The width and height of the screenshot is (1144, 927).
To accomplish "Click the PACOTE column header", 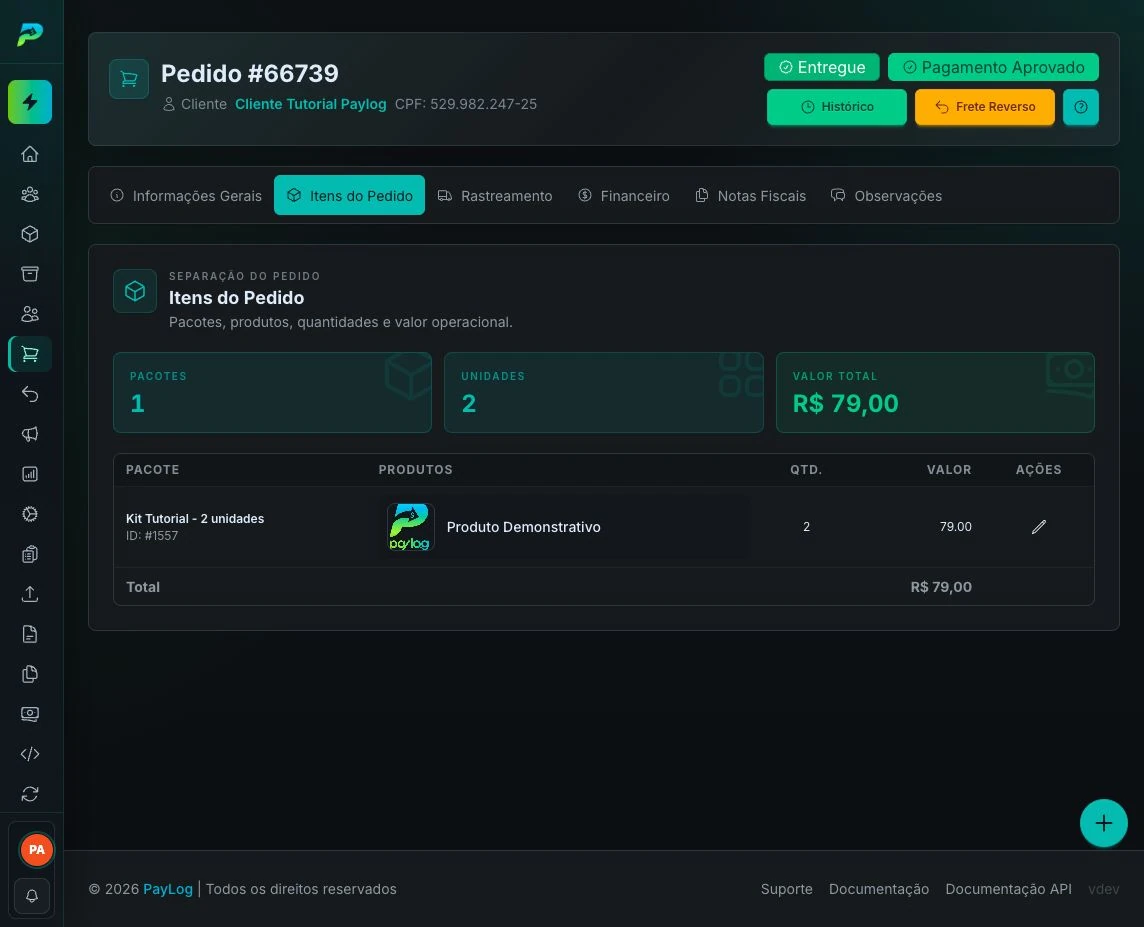I will (x=152, y=470).
